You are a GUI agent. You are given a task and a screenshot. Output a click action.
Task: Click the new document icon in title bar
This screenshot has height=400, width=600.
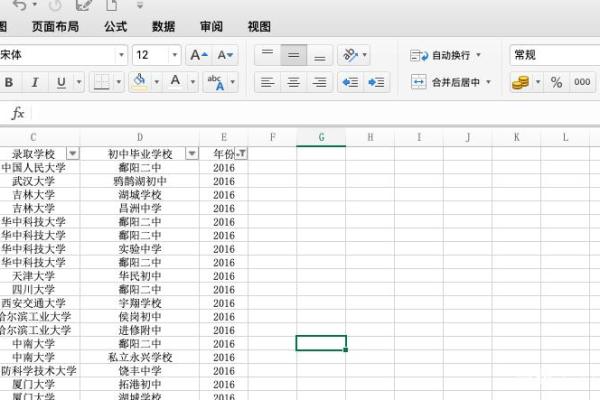click(x=111, y=5)
